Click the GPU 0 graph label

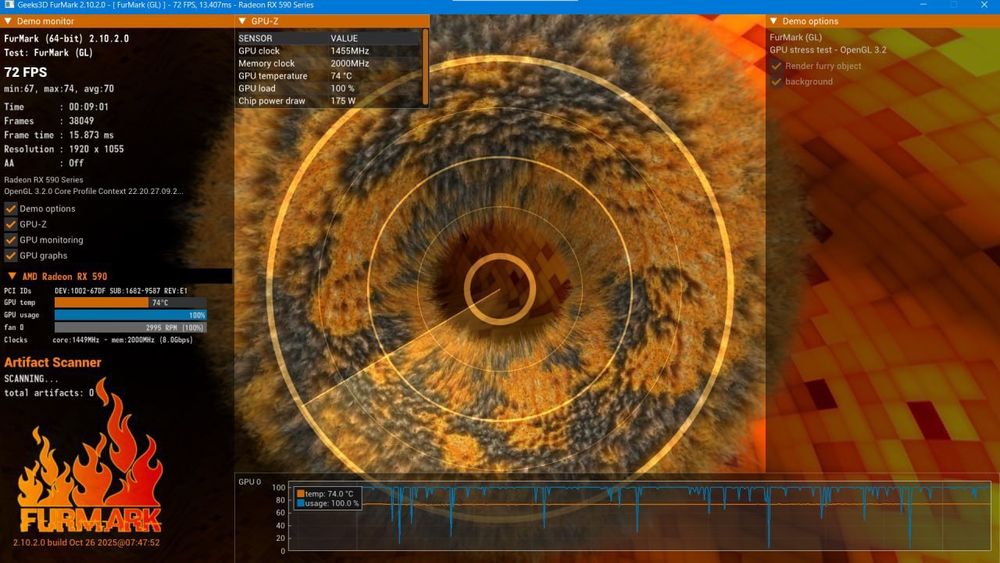tap(250, 482)
